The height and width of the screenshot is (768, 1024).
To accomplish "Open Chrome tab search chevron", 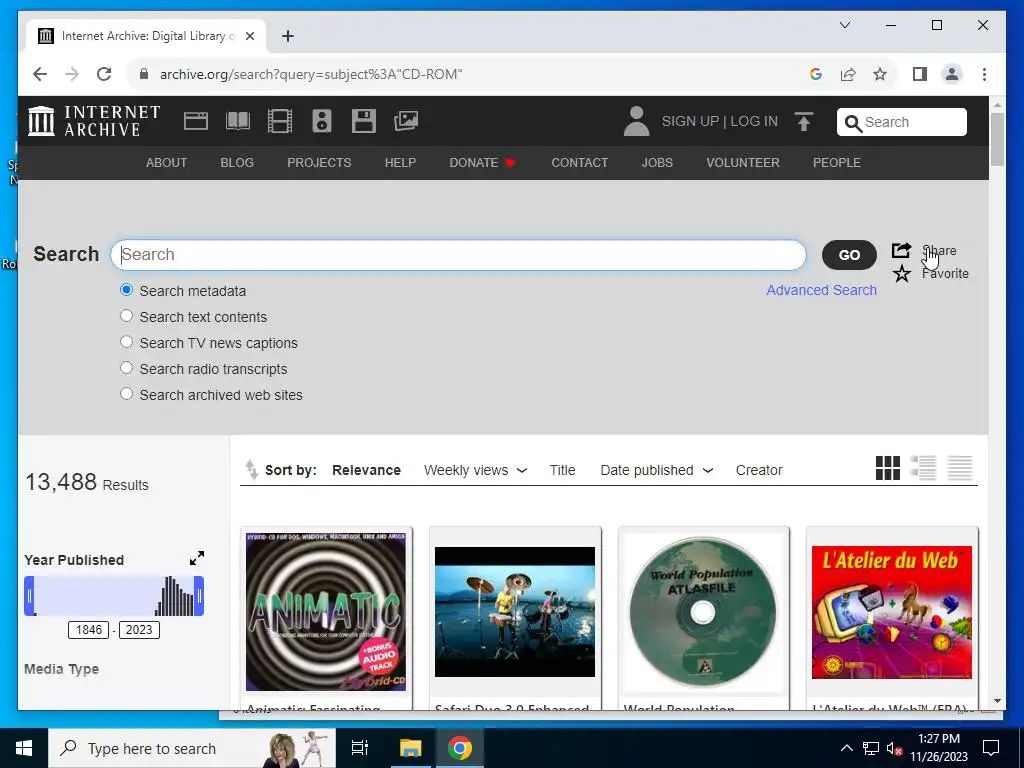I will (x=844, y=25).
